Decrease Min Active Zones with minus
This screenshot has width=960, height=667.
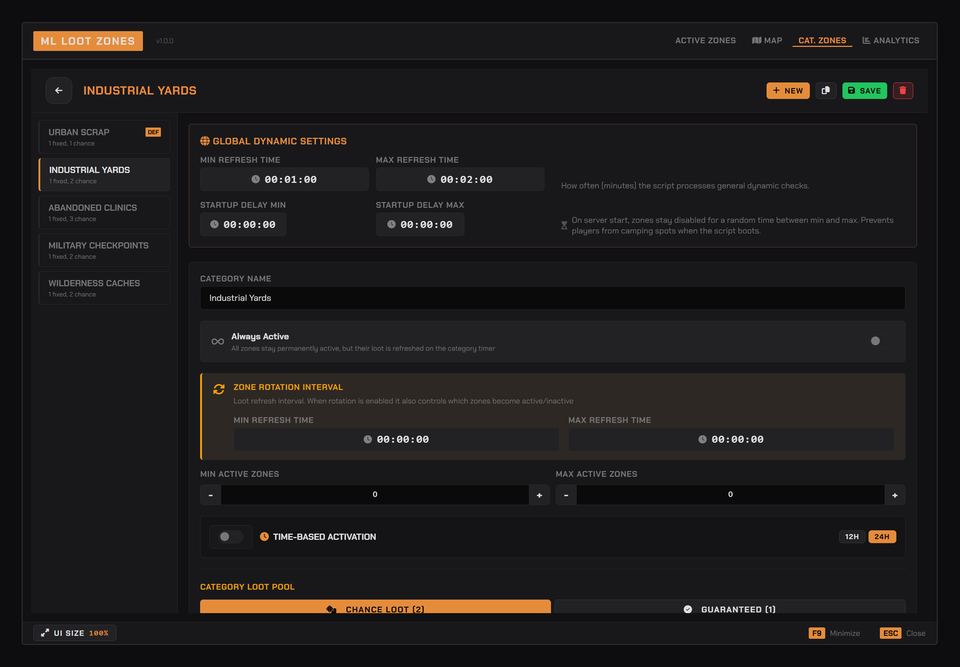211,495
